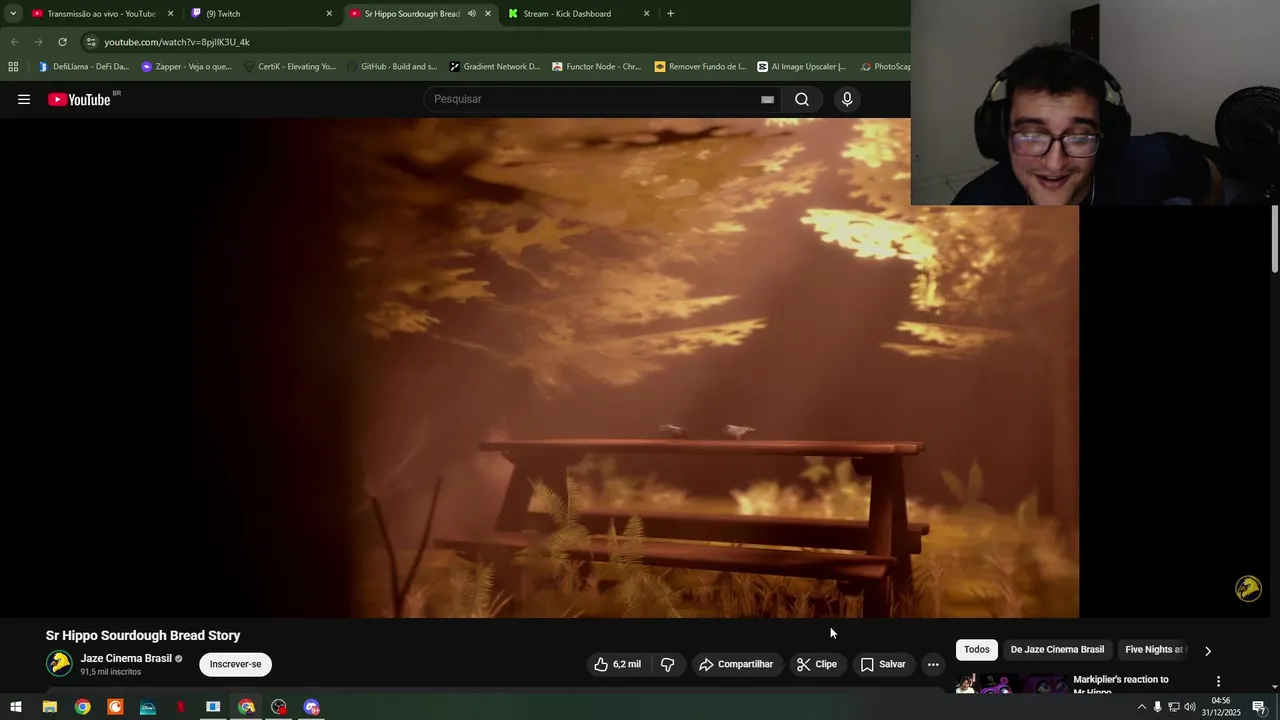1280x720 pixels.
Task: Open OBS Studio from the taskbar
Action: pyautogui.click(x=279, y=707)
